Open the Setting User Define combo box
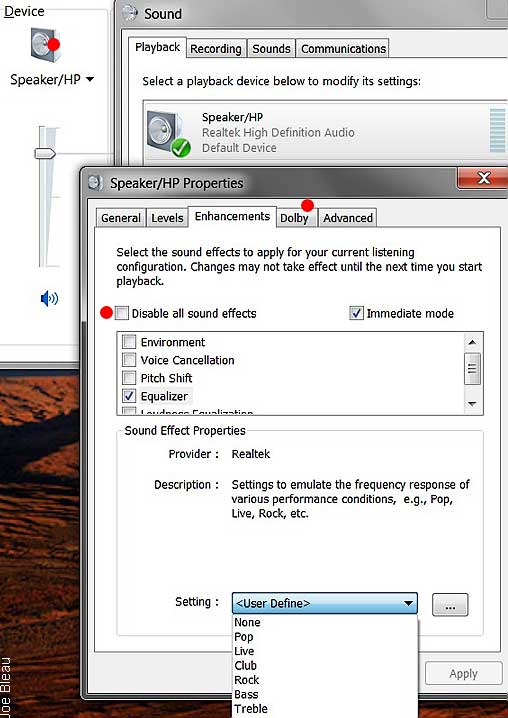The height and width of the screenshot is (718, 508). tap(325, 603)
